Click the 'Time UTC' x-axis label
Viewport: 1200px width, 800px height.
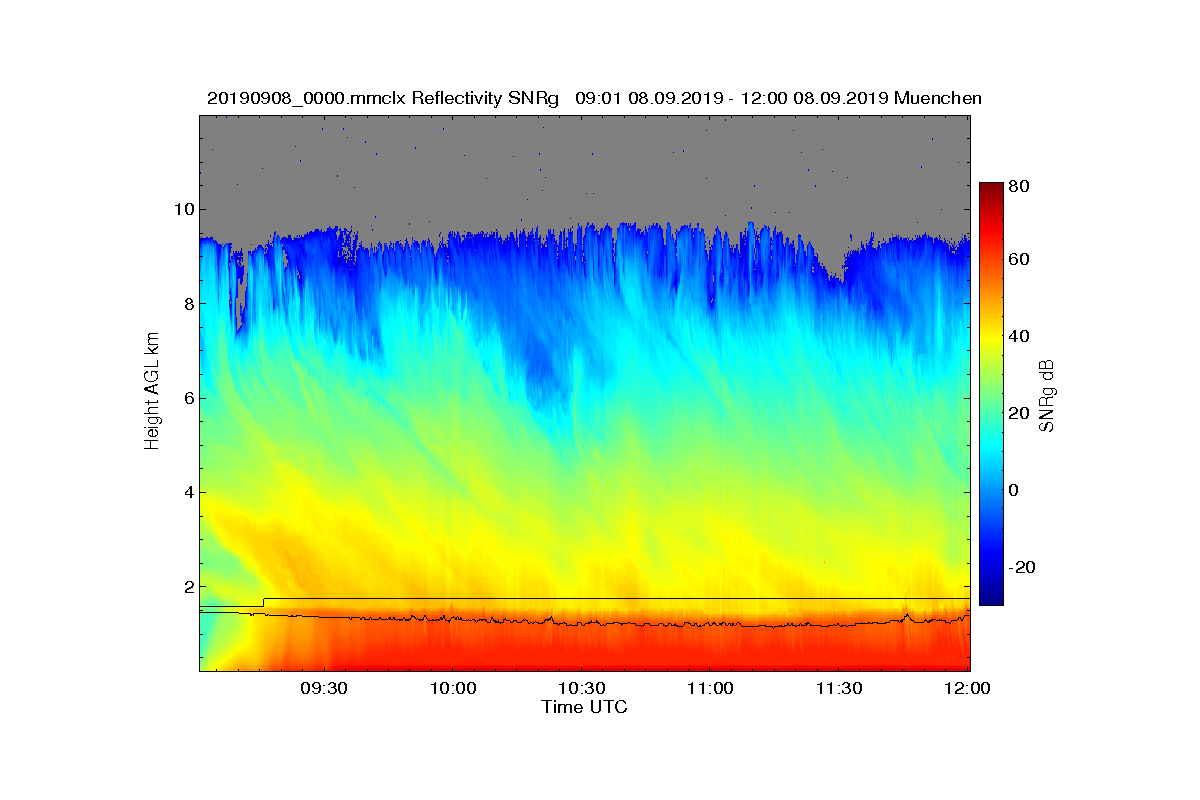(585, 707)
